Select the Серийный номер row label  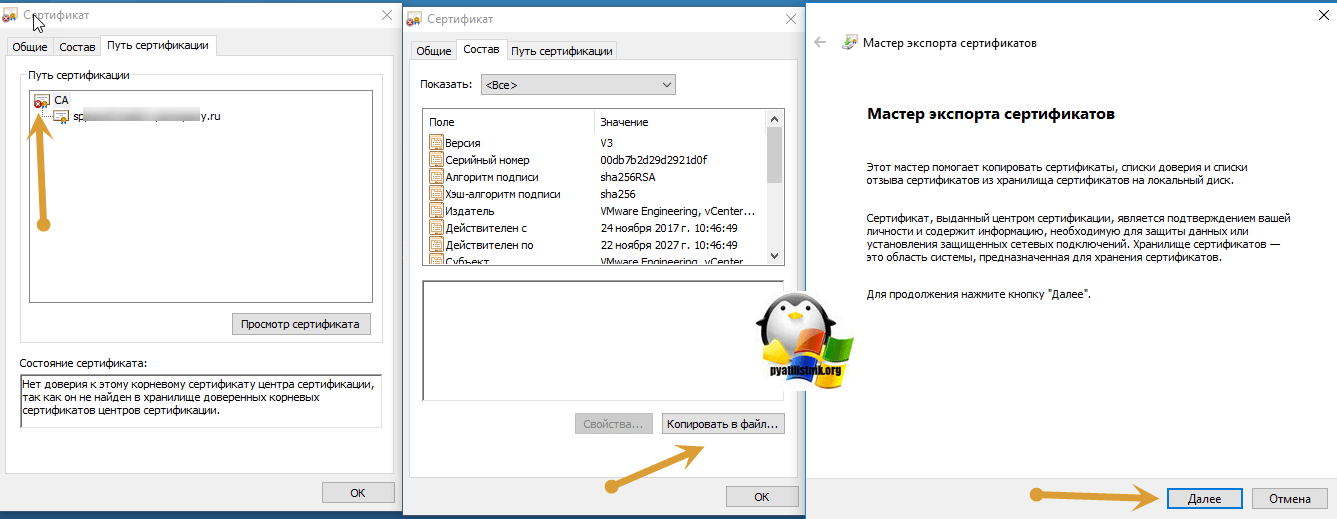(x=487, y=160)
